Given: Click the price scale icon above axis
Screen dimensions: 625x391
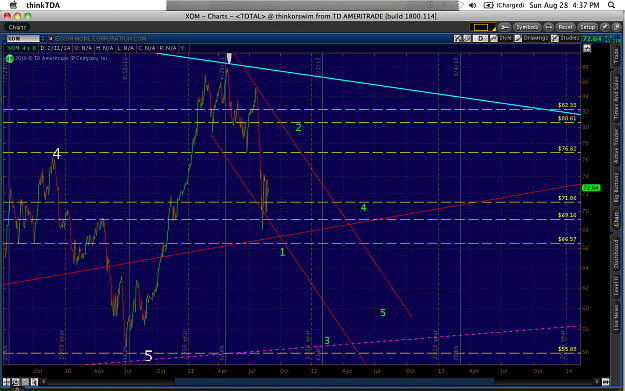Looking at the screenshot, I should point(587,48).
